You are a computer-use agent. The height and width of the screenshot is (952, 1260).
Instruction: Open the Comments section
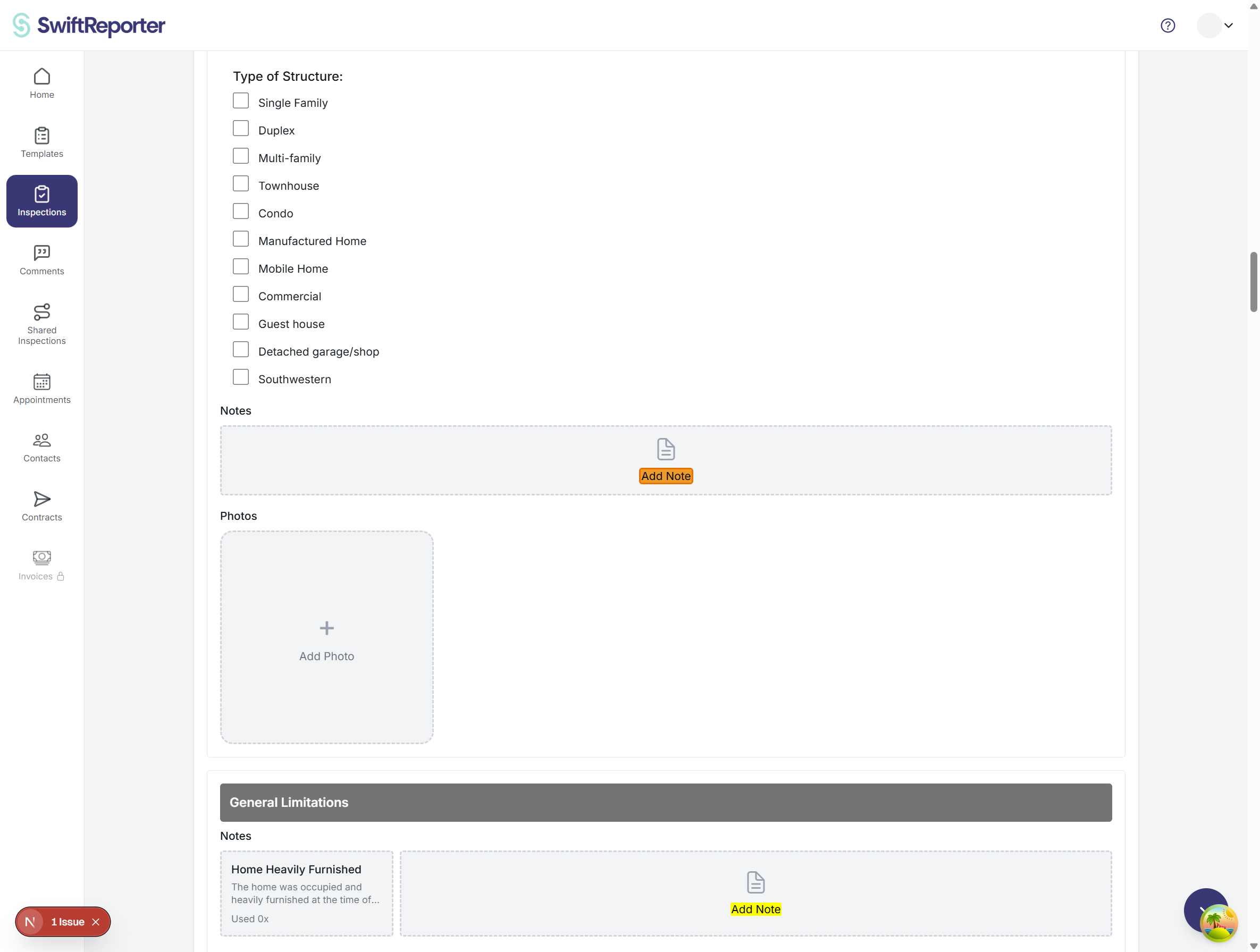tap(41, 260)
